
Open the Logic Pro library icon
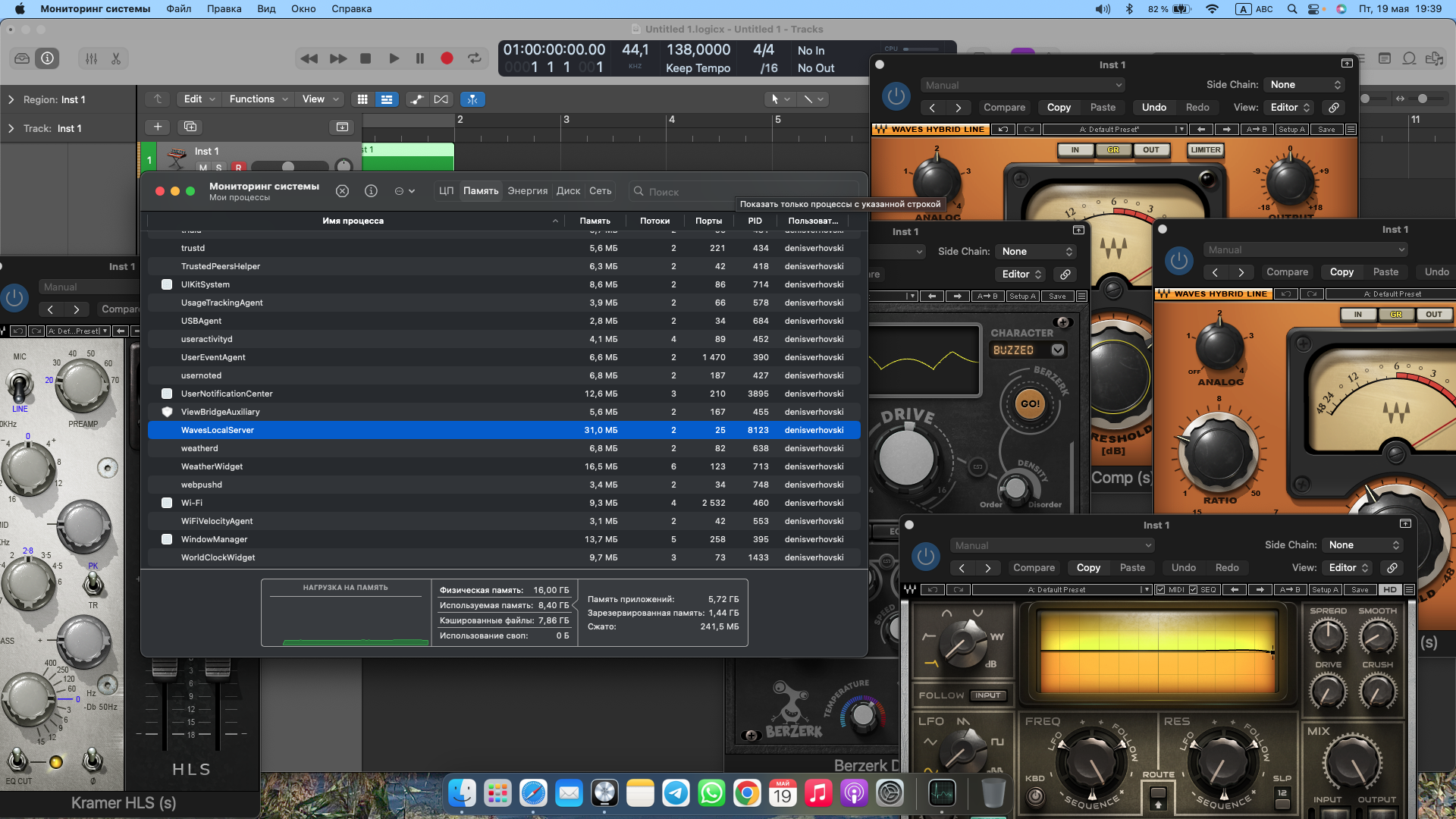(x=22, y=58)
